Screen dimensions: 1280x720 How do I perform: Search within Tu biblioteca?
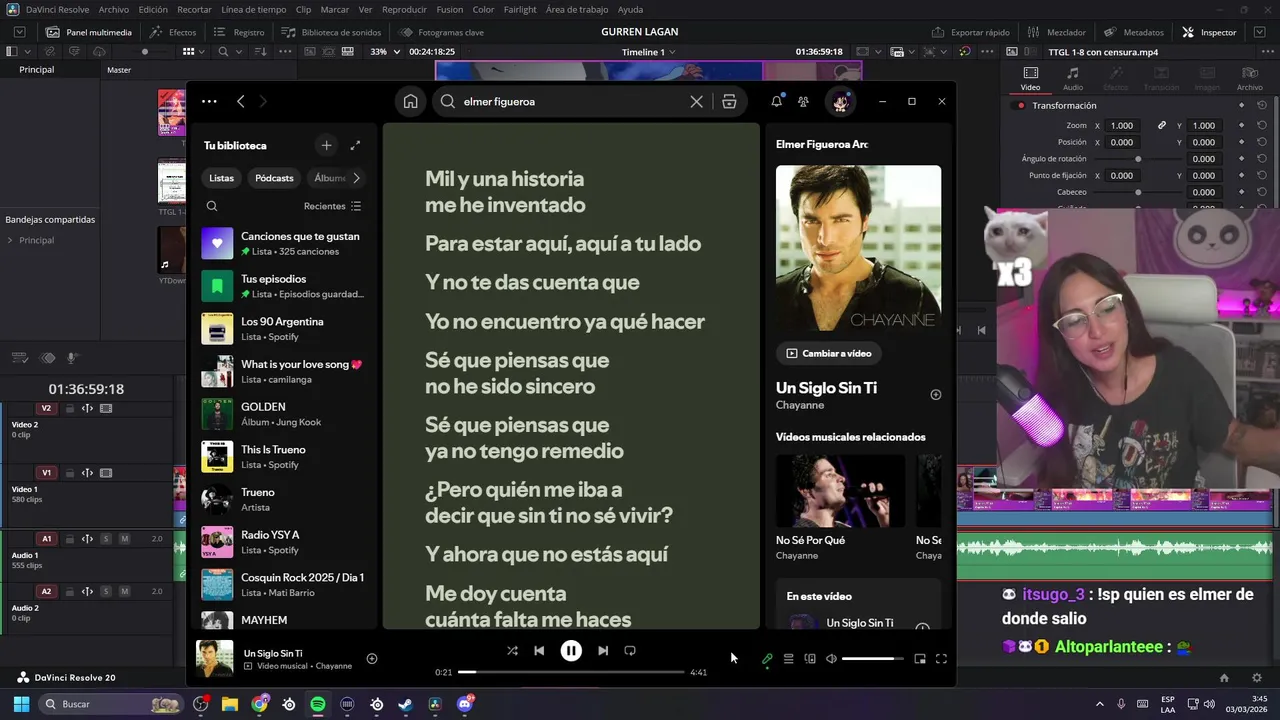pos(212,206)
